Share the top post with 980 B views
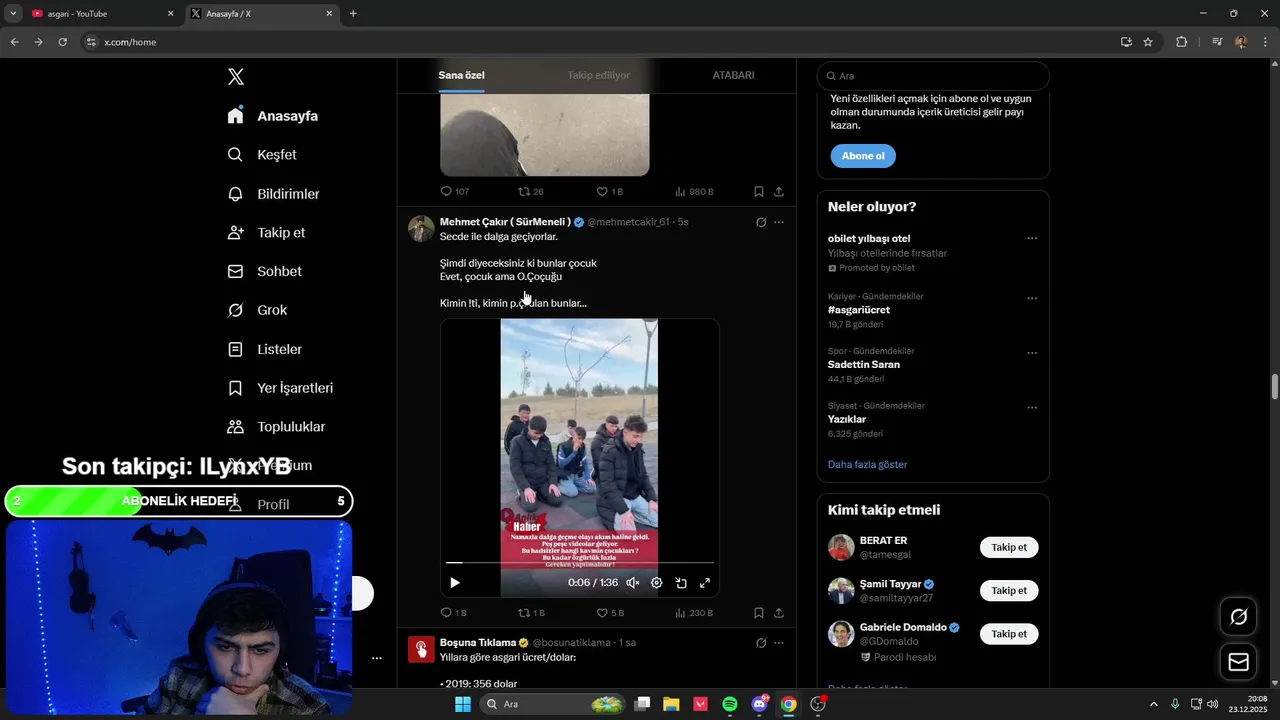The height and width of the screenshot is (720, 1280). [x=779, y=191]
